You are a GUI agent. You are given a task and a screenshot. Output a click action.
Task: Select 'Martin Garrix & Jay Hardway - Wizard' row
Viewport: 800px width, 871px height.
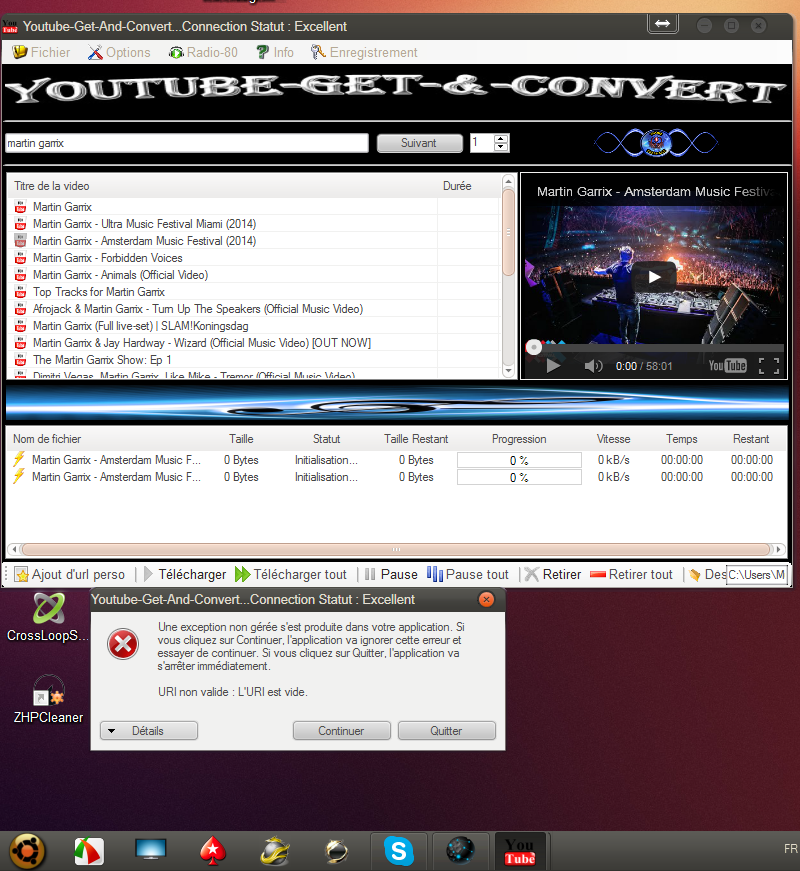(x=253, y=343)
